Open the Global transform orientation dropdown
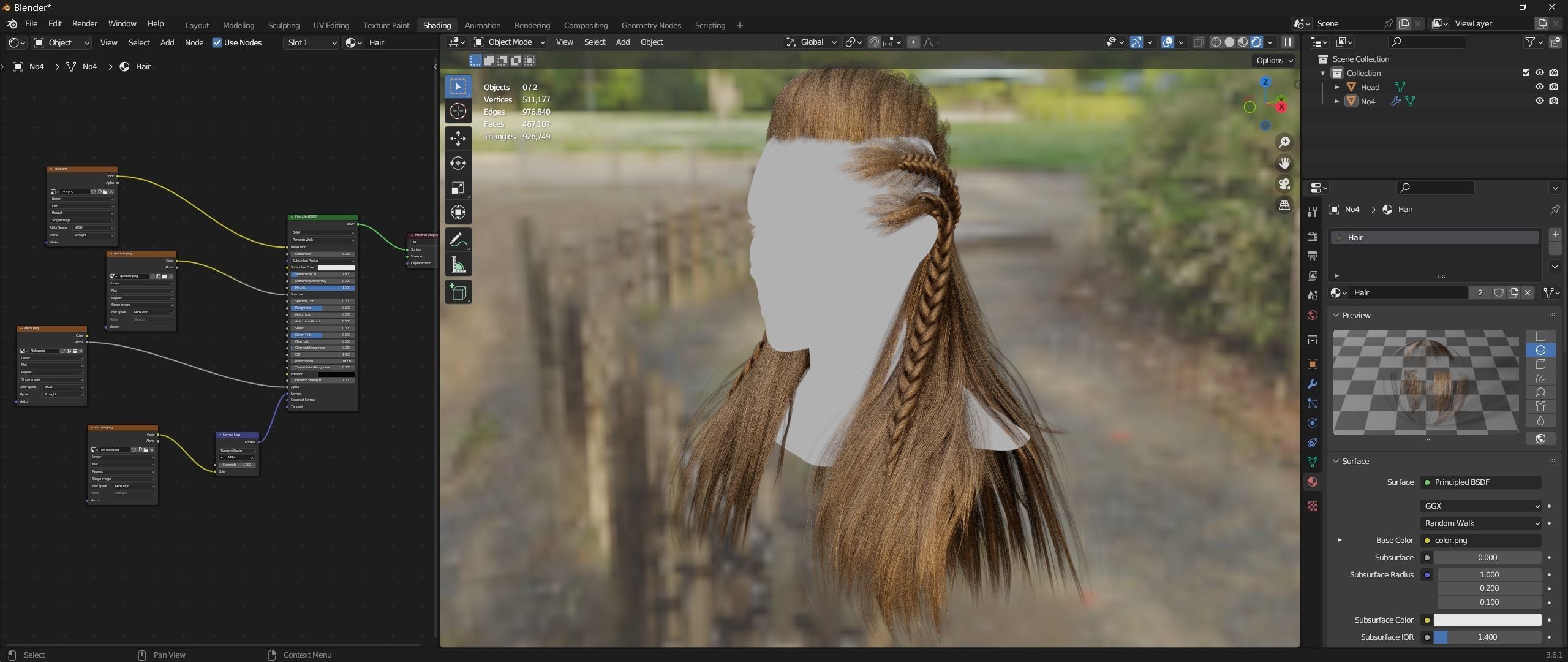Screen dimensions: 1568x662 point(812,42)
